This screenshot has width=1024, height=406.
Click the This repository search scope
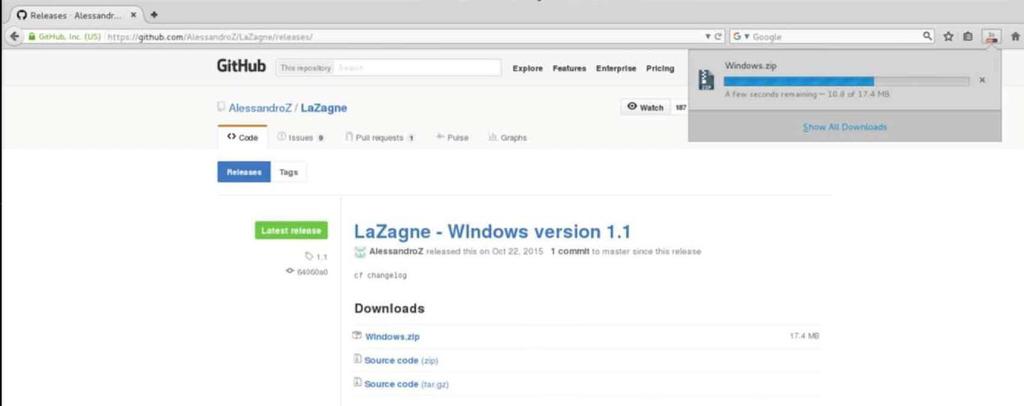(x=306, y=68)
